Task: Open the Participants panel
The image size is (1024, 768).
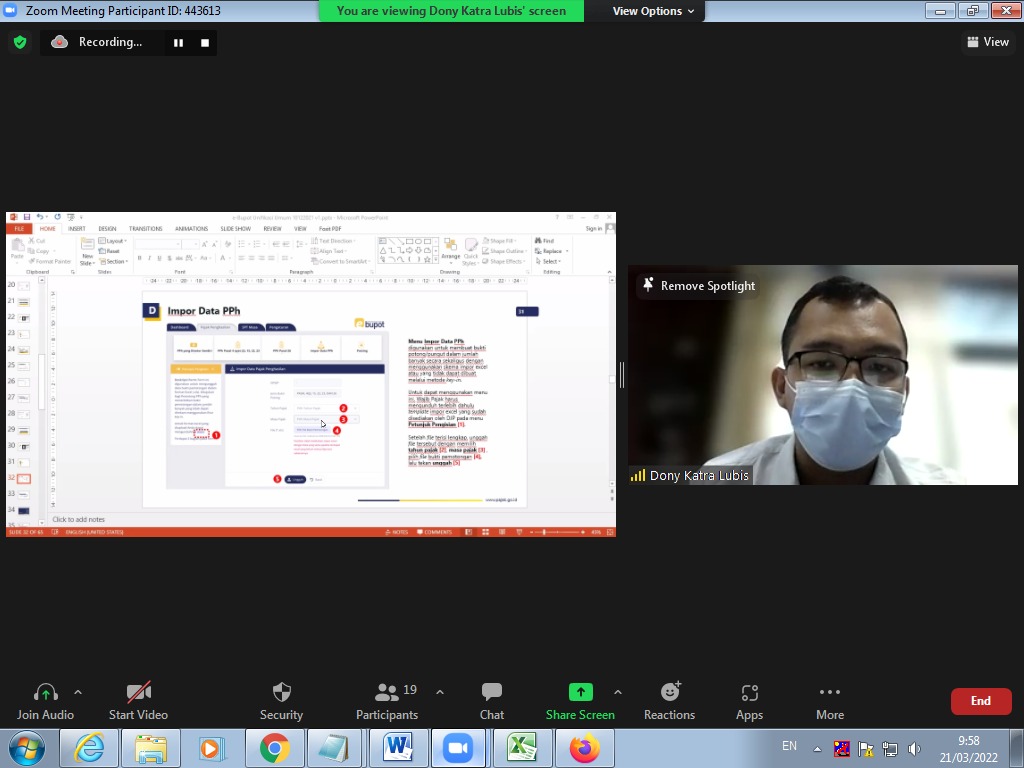Action: [x=387, y=693]
